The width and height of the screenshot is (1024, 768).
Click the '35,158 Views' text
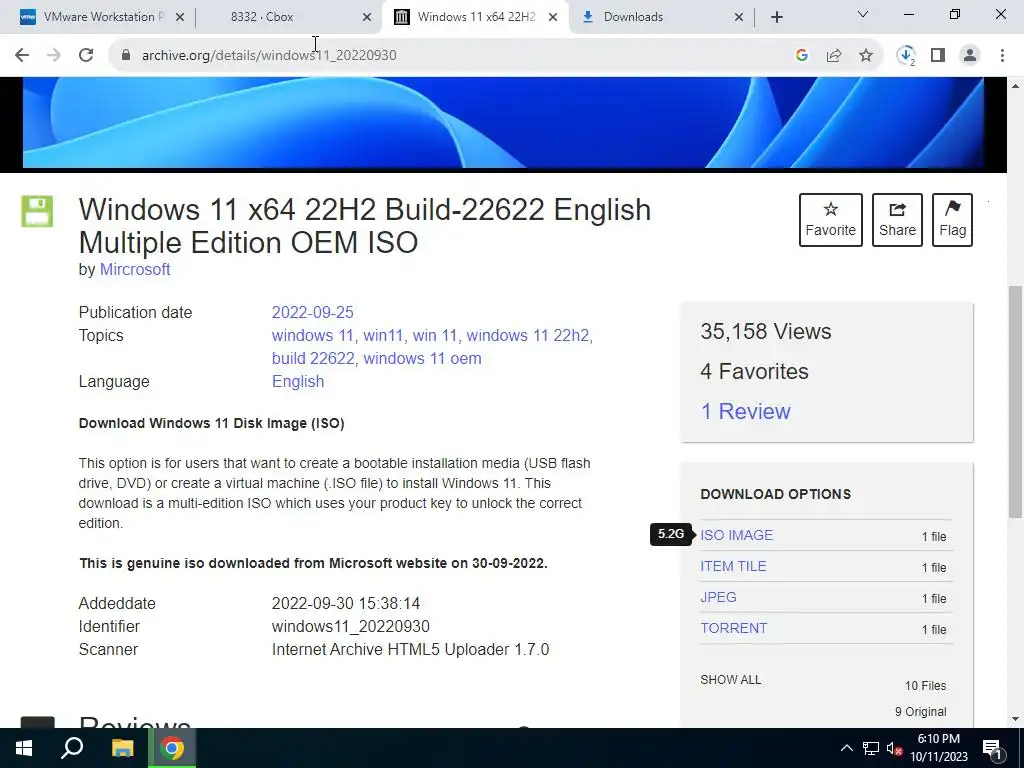pyautogui.click(x=766, y=332)
